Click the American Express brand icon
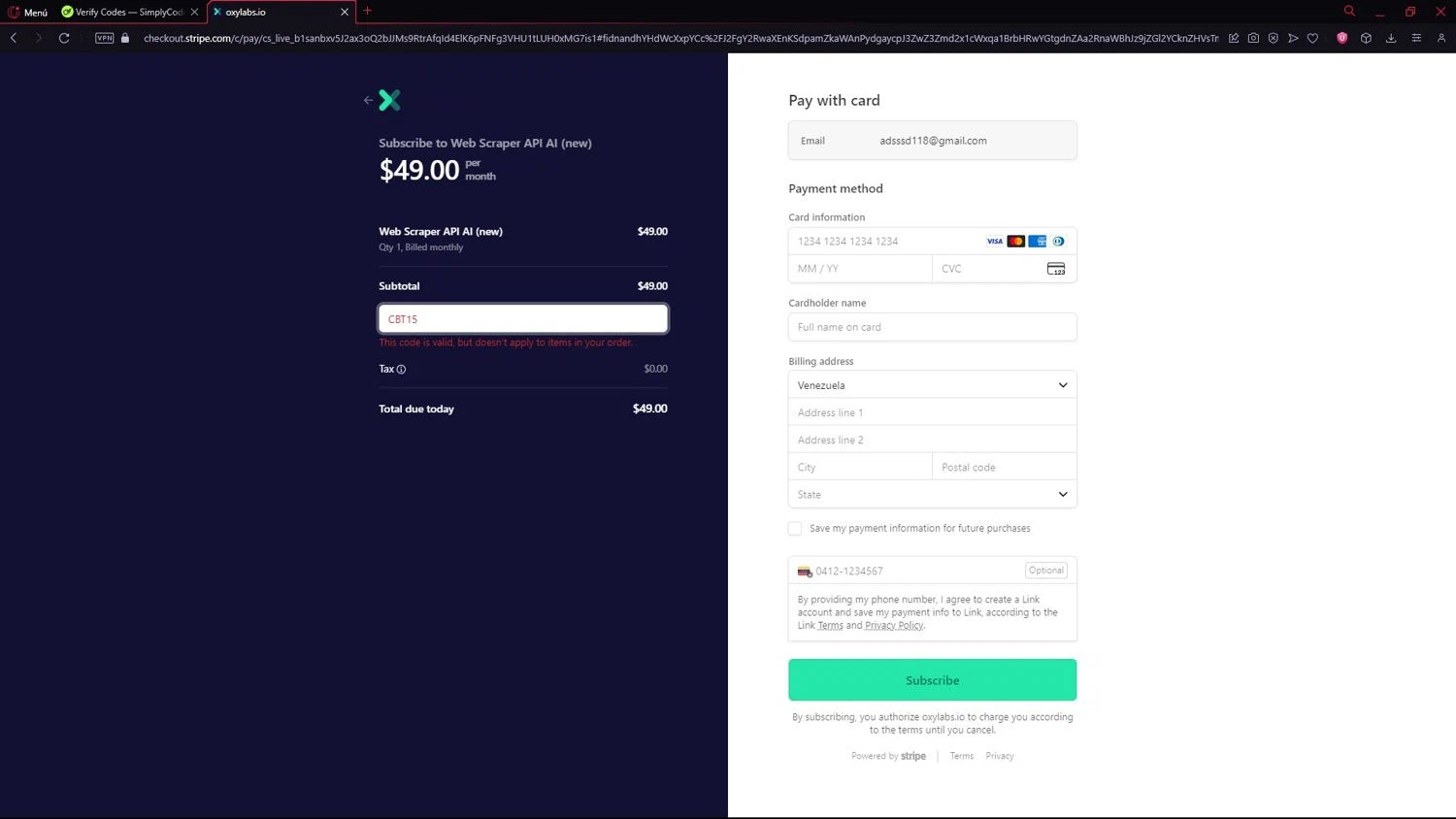Screen dimensions: 1456x819 (x=1038, y=241)
